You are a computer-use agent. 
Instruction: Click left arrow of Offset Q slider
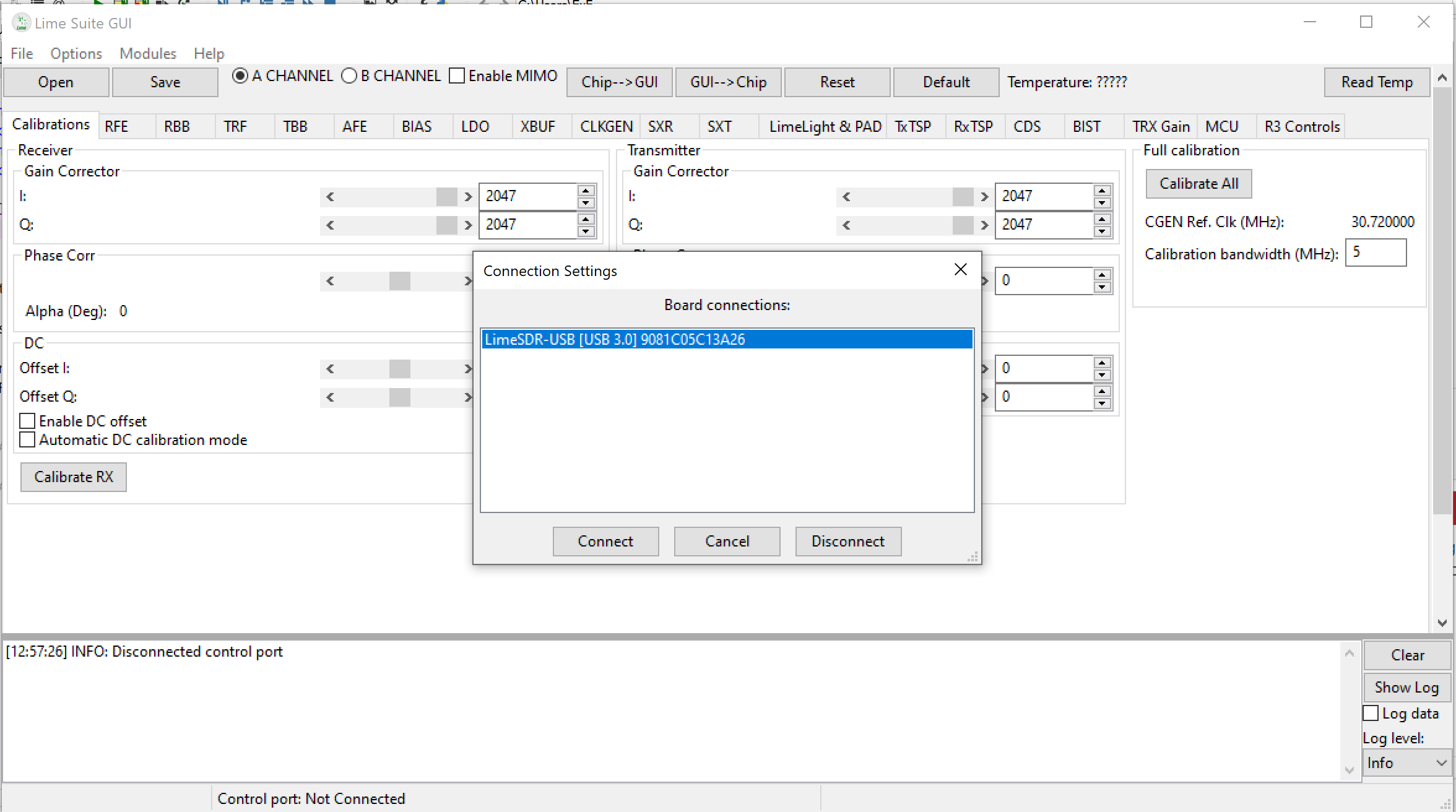point(330,397)
